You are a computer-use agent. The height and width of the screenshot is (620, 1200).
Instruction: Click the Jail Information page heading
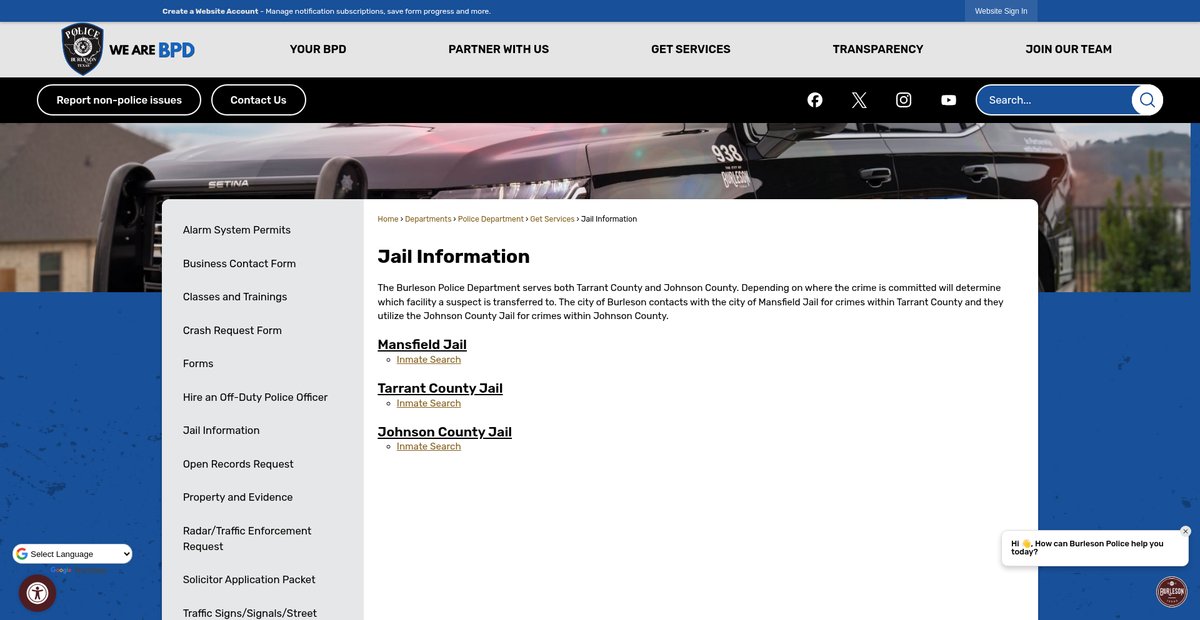pyautogui.click(x=454, y=256)
